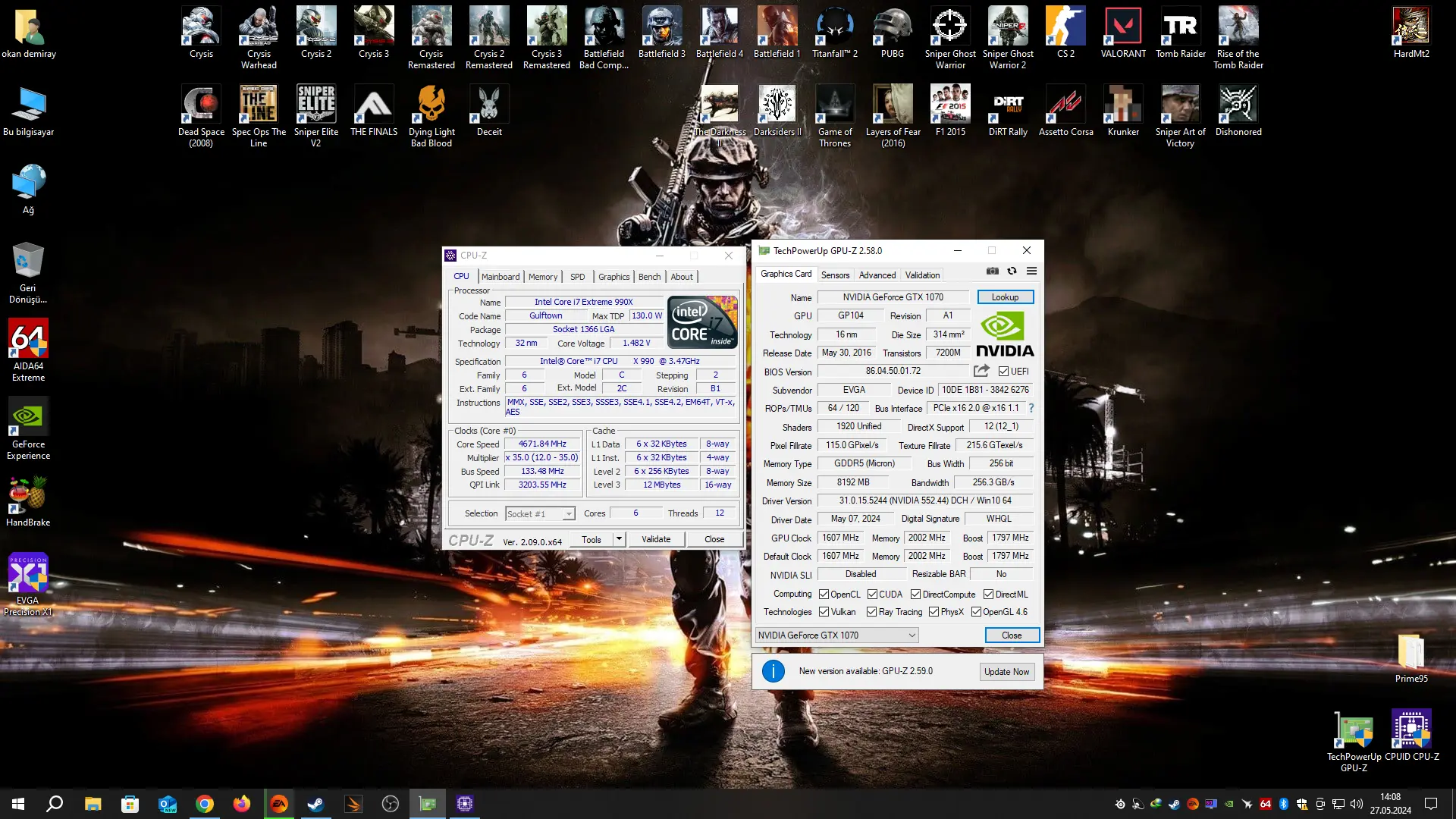Open the About tab in CPU-Z
Viewport: 1456px width, 819px height.
(x=682, y=277)
